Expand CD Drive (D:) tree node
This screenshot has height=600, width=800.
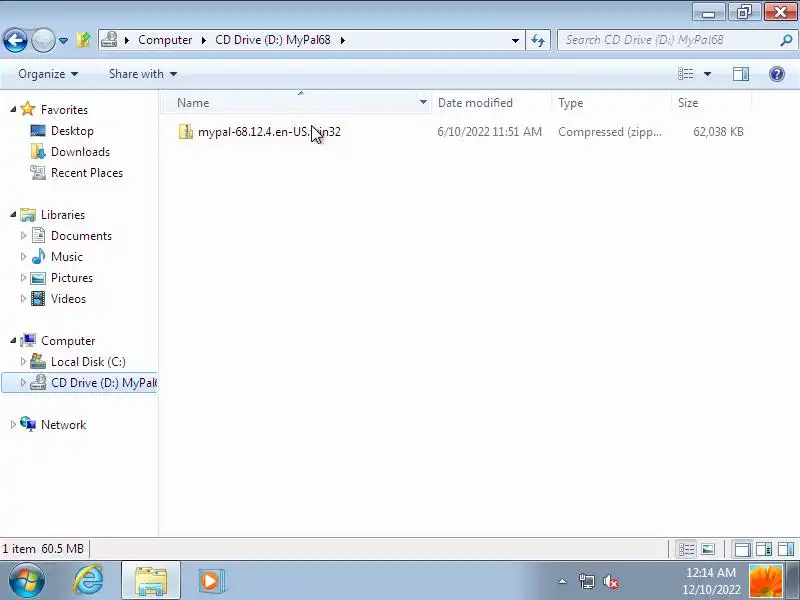click(x=23, y=382)
